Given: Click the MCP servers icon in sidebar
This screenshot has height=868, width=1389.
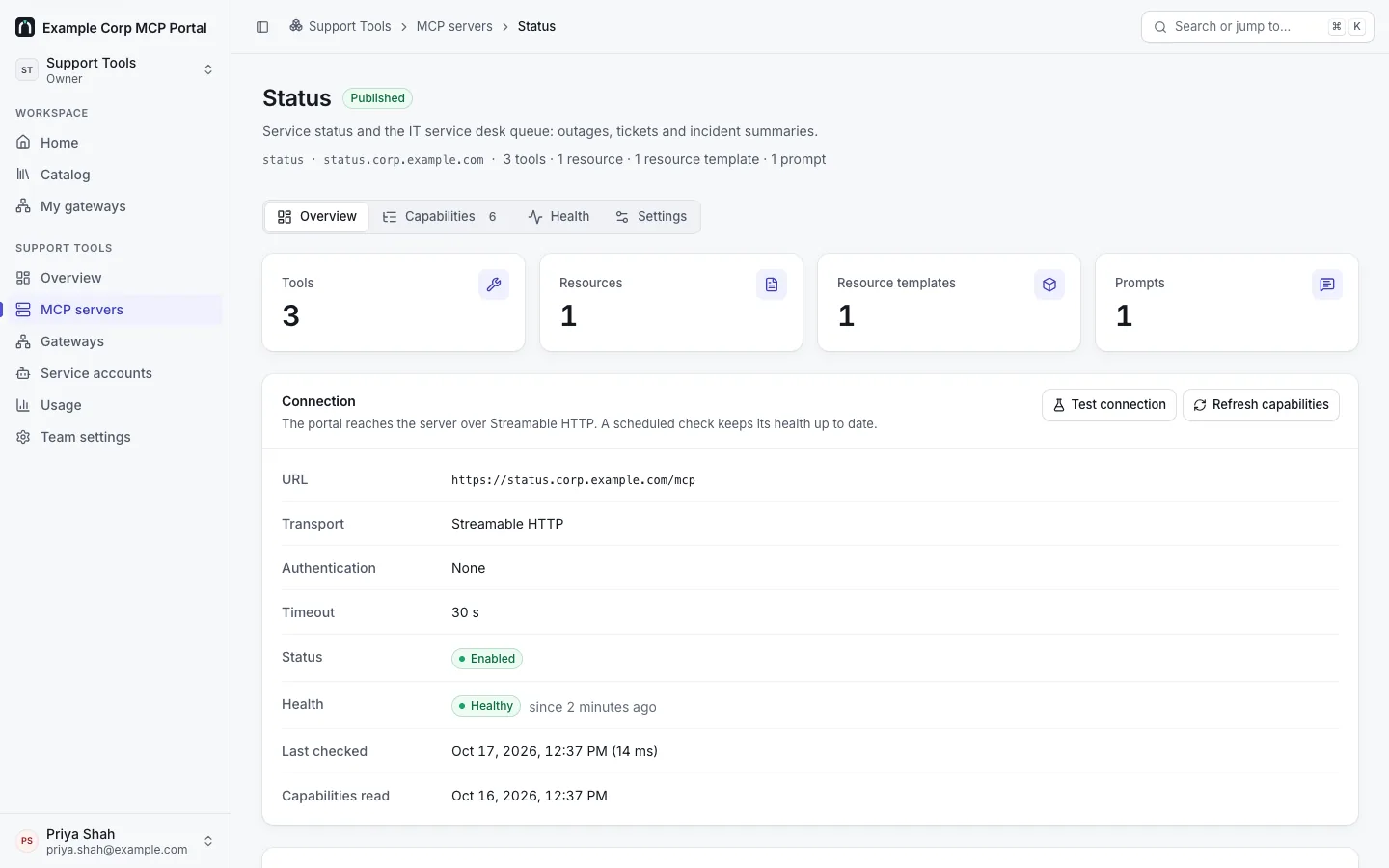Looking at the screenshot, I should pyautogui.click(x=23, y=310).
